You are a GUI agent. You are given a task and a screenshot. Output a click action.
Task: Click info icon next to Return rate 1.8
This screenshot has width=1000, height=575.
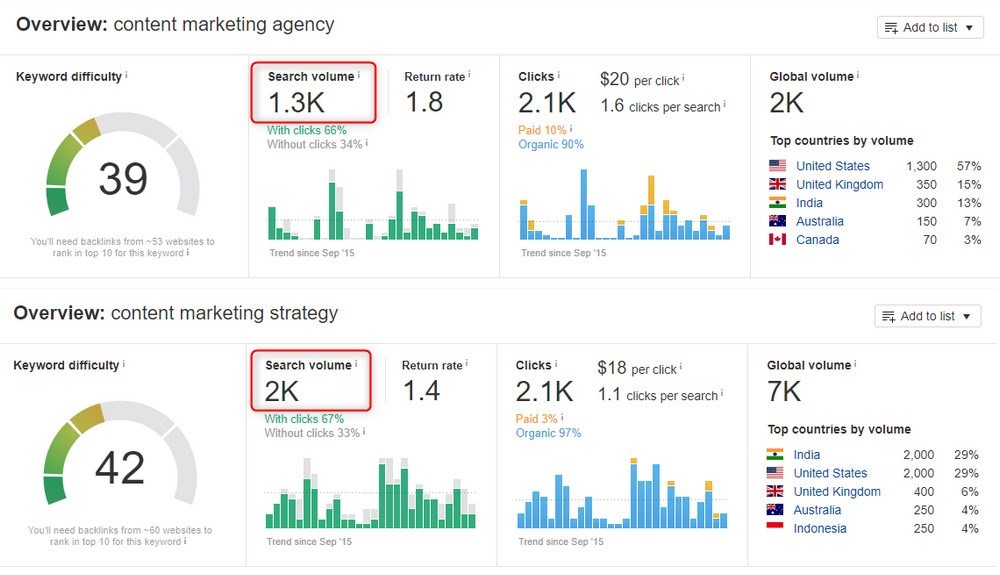pos(469,74)
